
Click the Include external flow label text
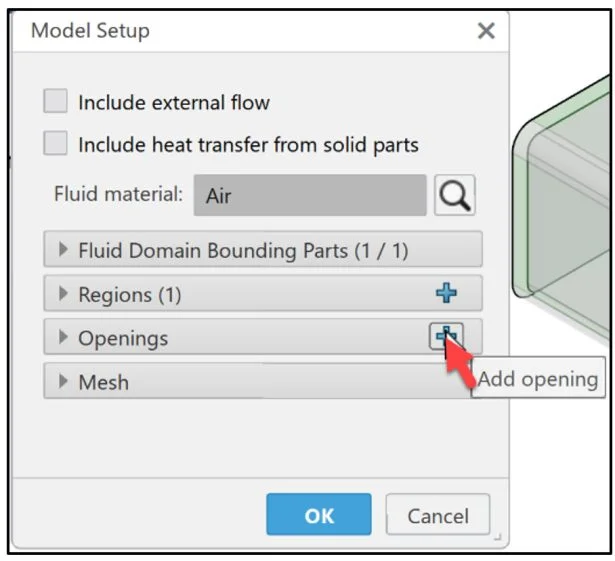[x=174, y=102]
